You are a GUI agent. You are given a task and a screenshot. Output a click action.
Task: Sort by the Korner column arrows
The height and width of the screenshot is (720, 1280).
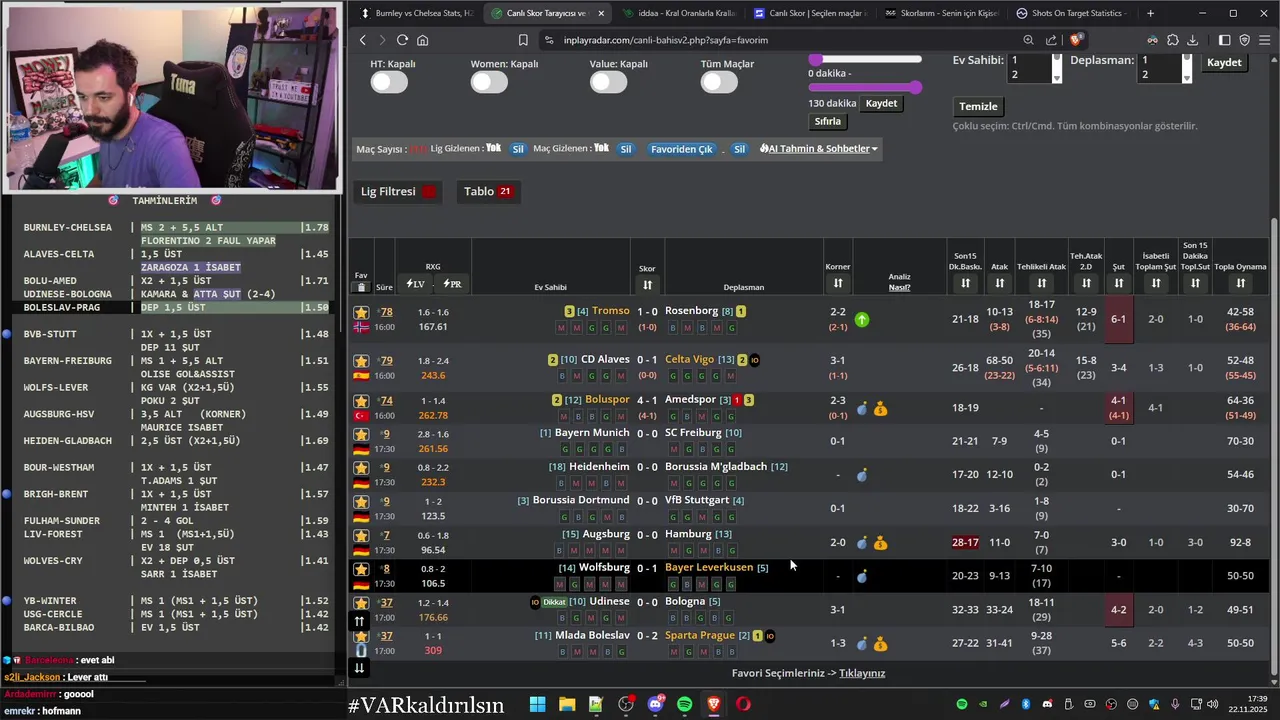(x=838, y=284)
